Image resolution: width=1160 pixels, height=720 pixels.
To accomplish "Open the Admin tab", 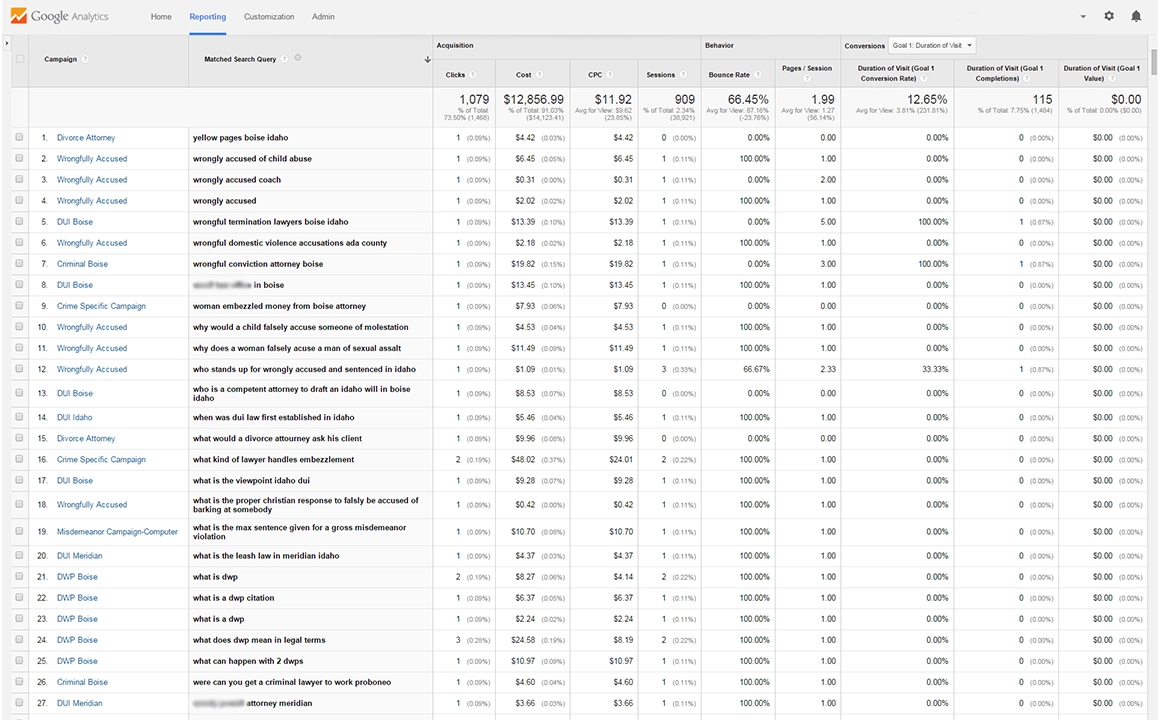I will [323, 16].
